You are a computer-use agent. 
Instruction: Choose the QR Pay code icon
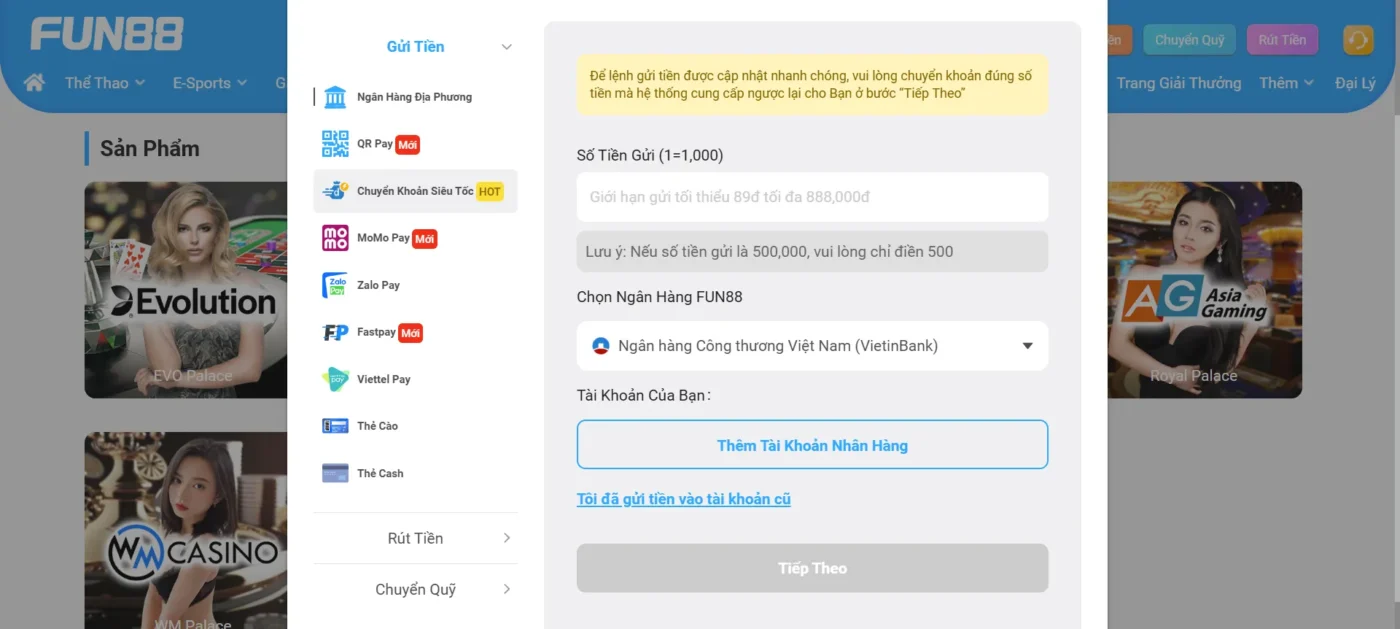(335, 144)
